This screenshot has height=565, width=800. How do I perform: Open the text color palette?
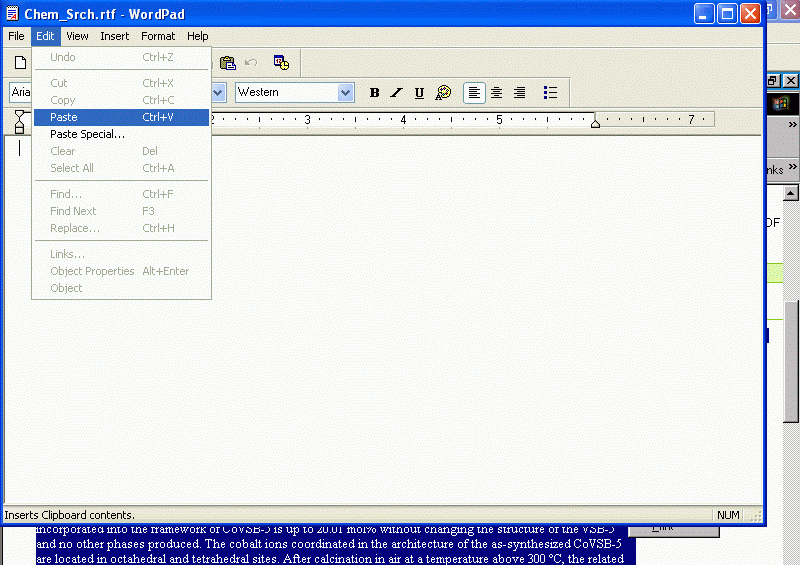443,92
